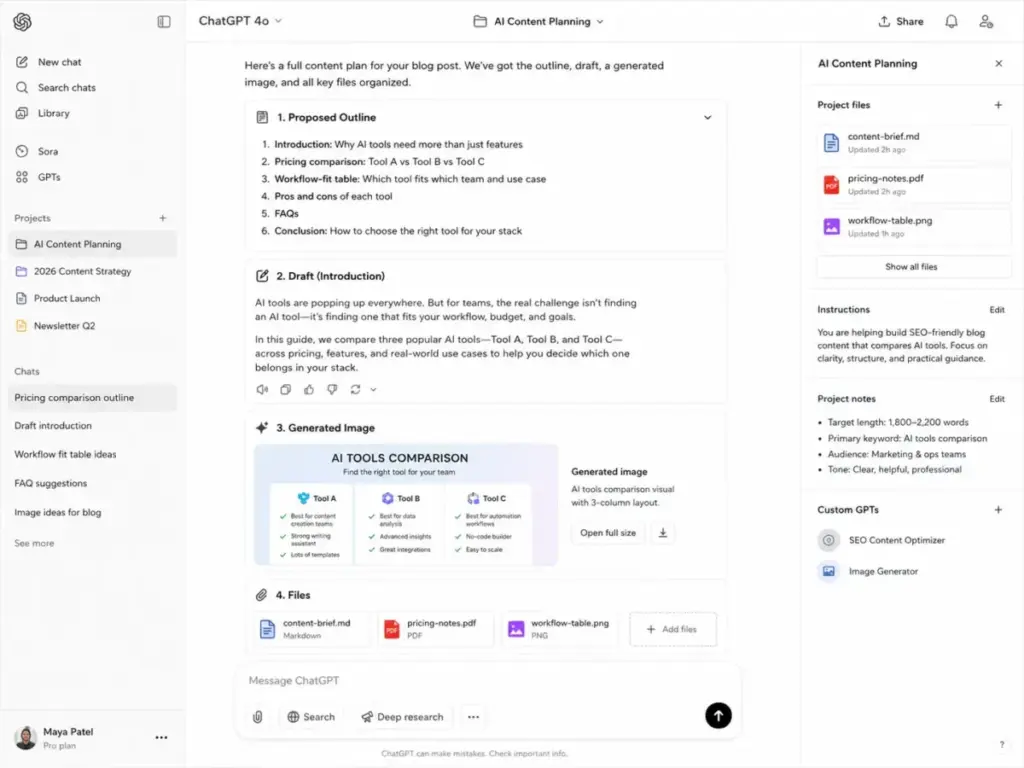Give the draft a thumbs down

[332, 389]
